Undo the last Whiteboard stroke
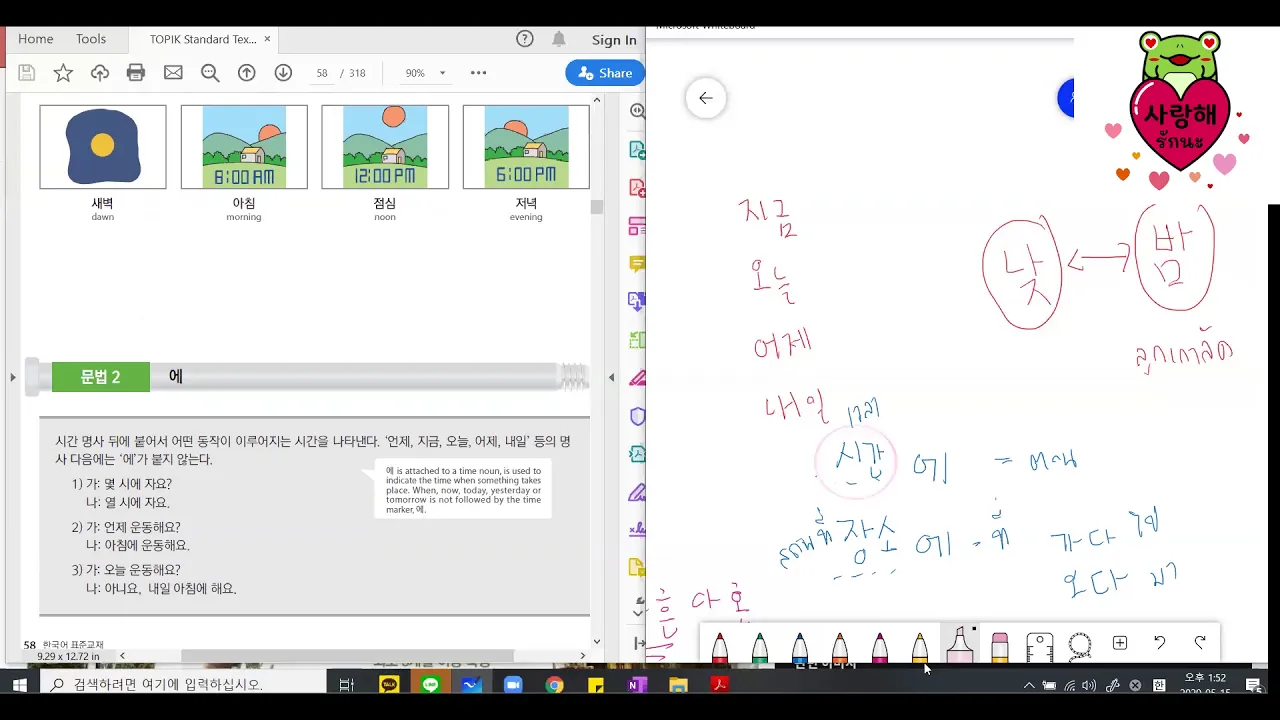 (1160, 643)
